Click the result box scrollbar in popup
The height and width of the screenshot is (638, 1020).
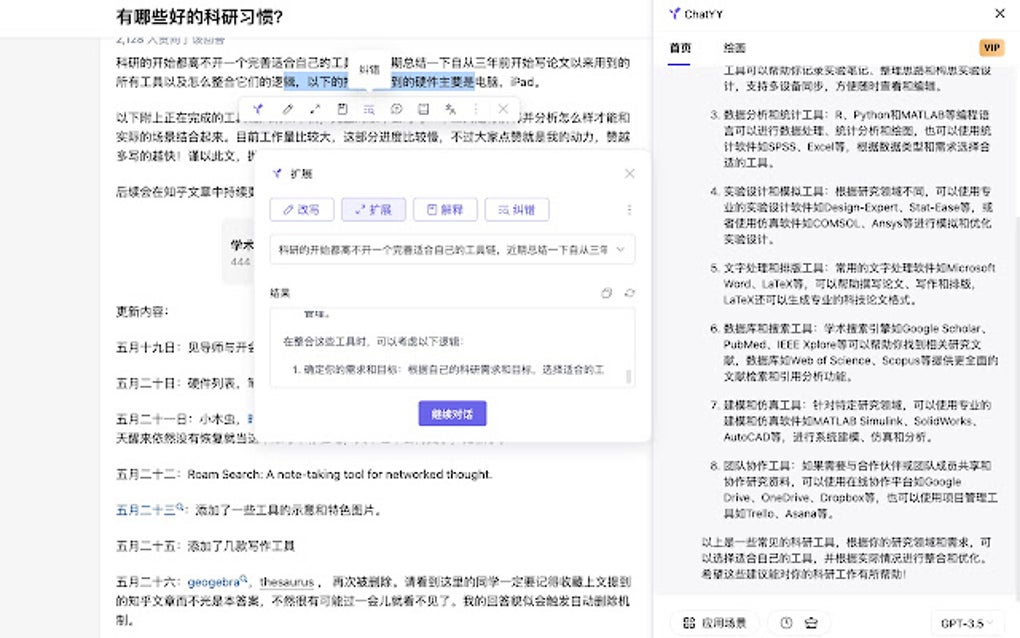point(628,377)
